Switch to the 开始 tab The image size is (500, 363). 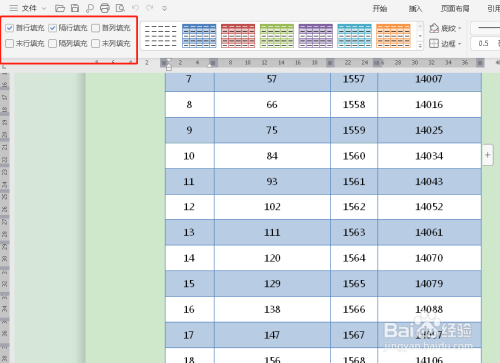[x=380, y=8]
